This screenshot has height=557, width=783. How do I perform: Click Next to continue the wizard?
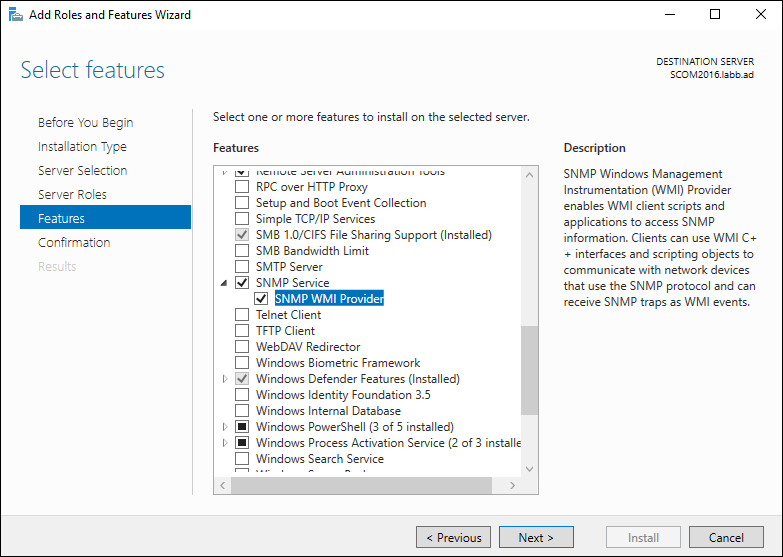point(536,538)
